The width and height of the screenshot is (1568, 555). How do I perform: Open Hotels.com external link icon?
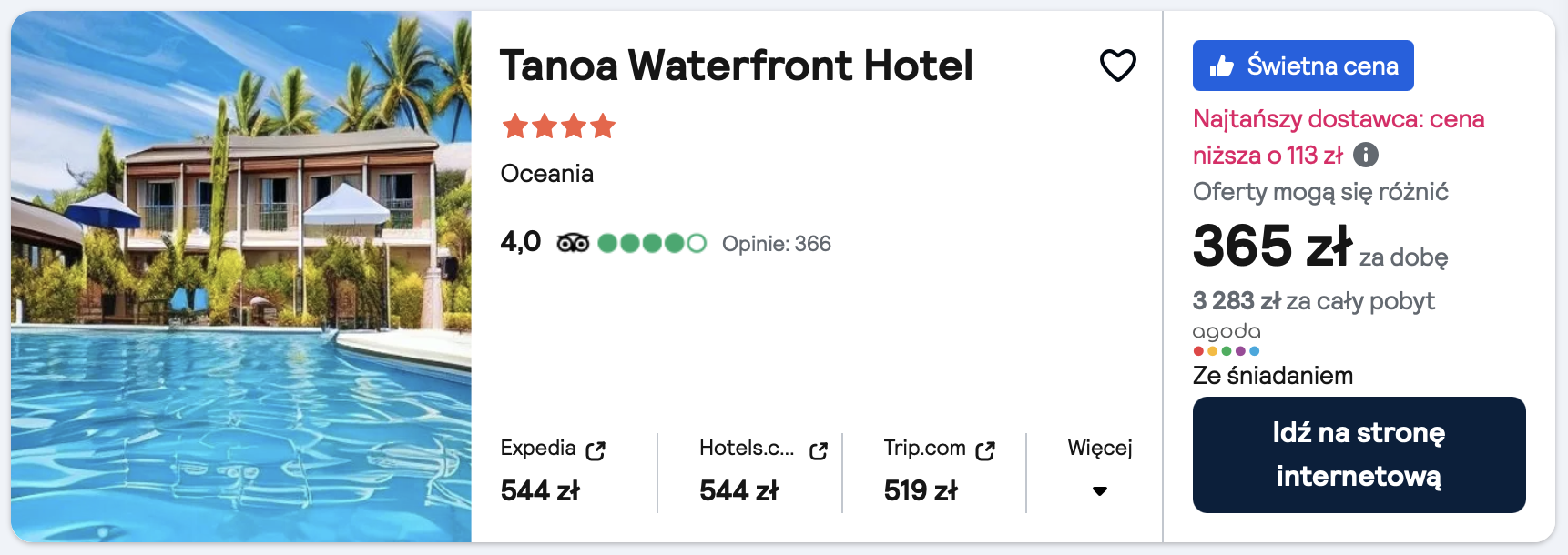point(818,450)
